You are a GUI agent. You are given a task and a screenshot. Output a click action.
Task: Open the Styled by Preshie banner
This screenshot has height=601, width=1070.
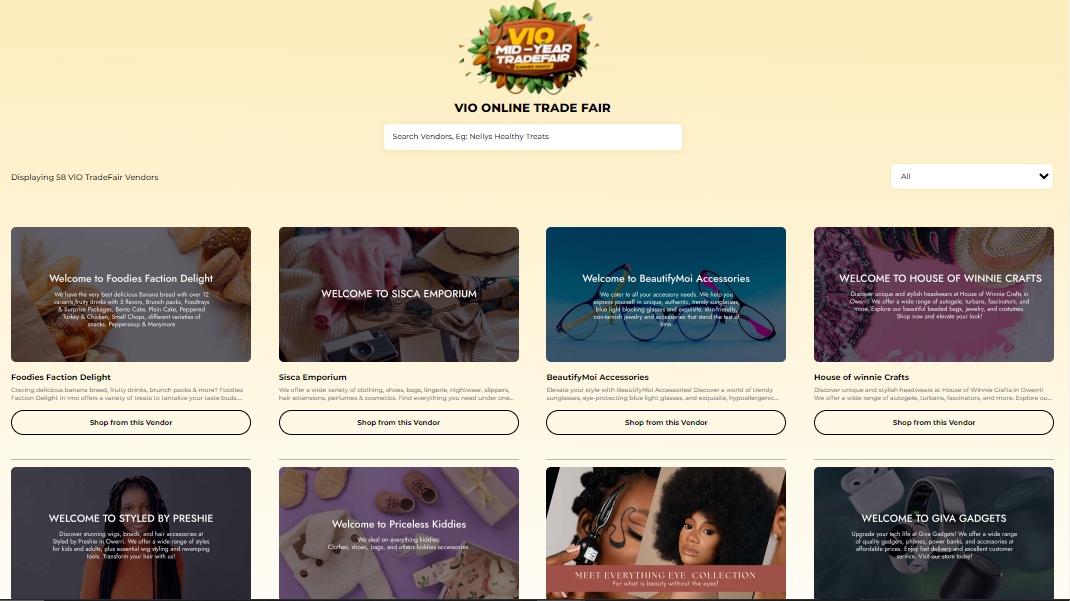coord(131,533)
